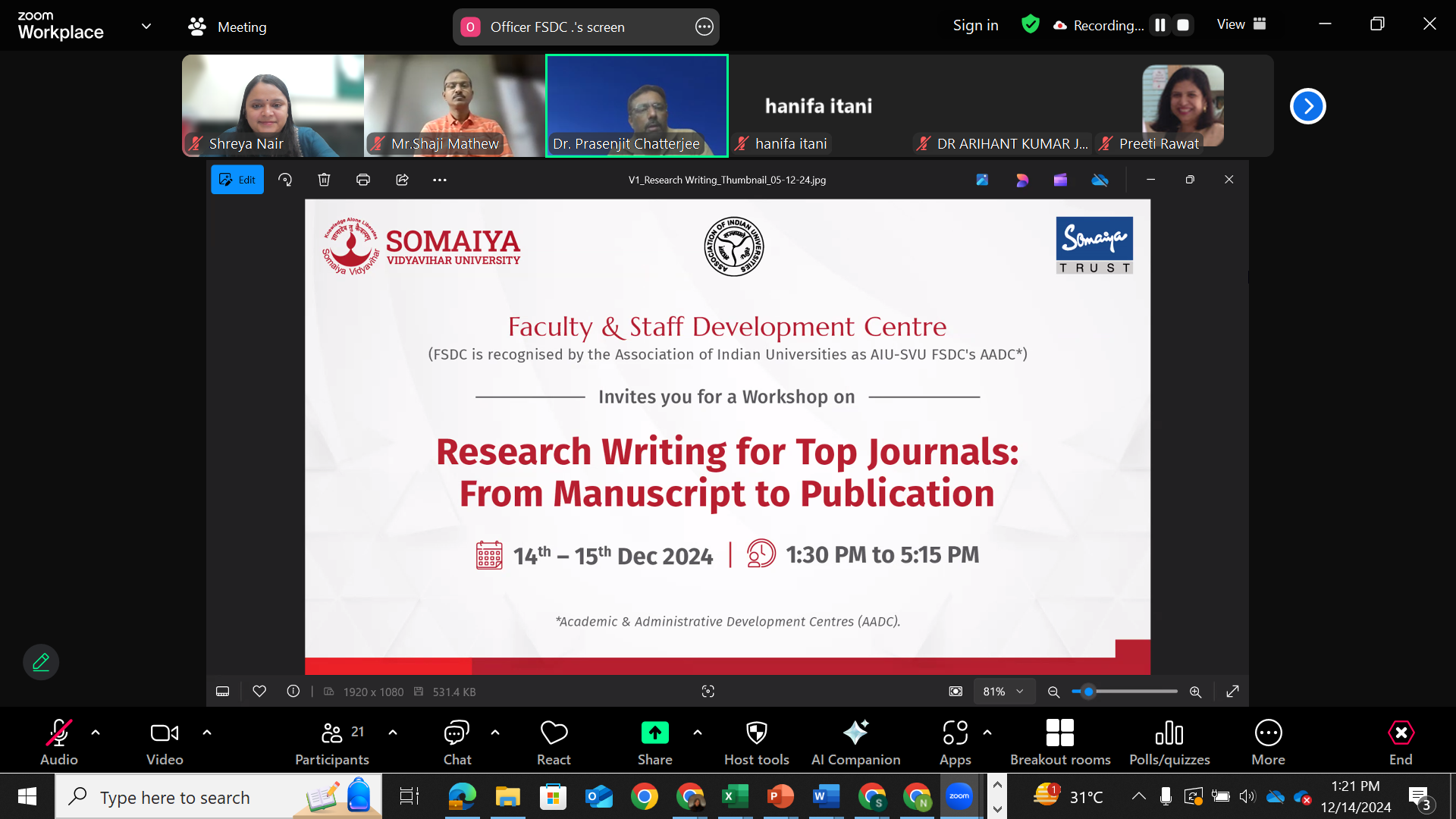Zoom out with minus magnifier
The image size is (1456, 819).
click(x=1053, y=692)
